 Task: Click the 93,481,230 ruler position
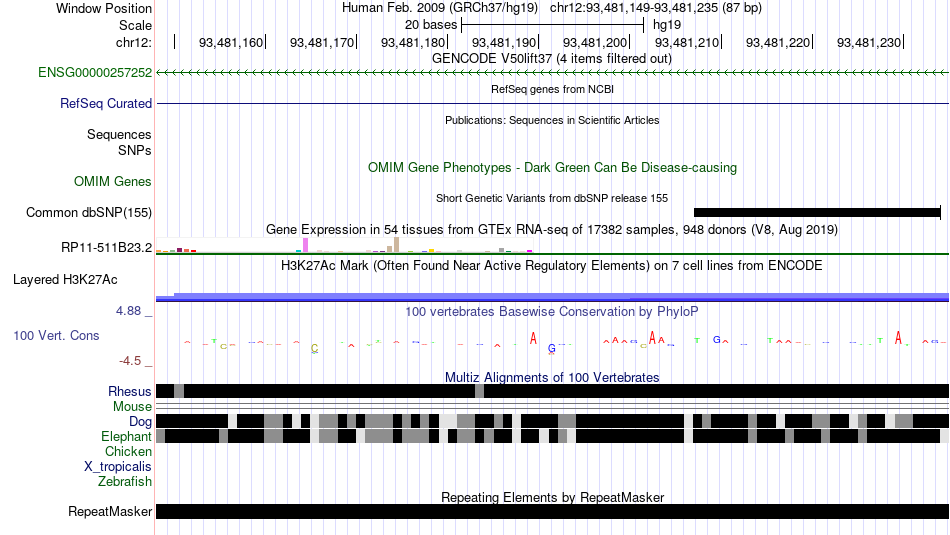point(869,42)
